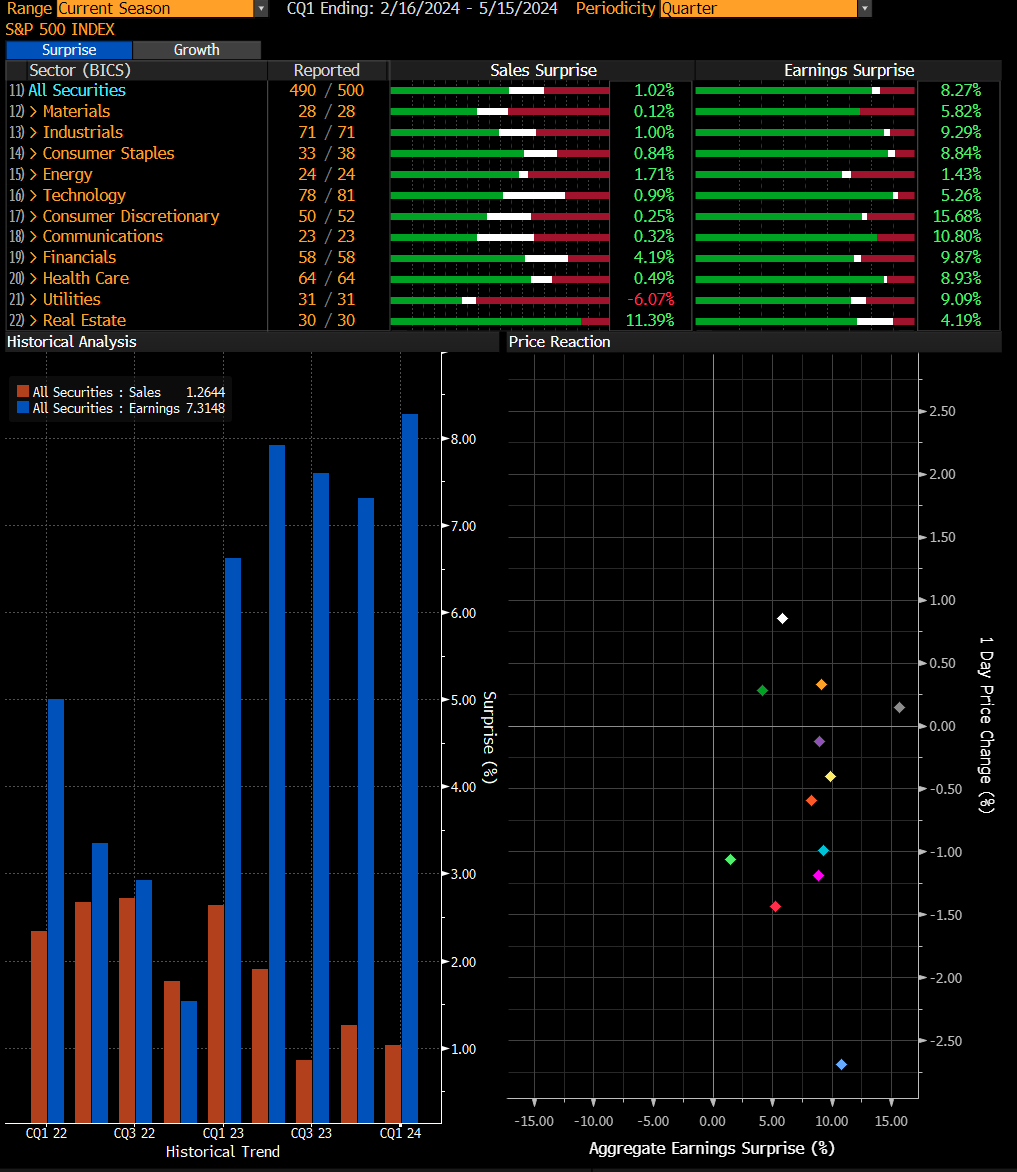Click the gray diamond marker near 15

(x=900, y=707)
